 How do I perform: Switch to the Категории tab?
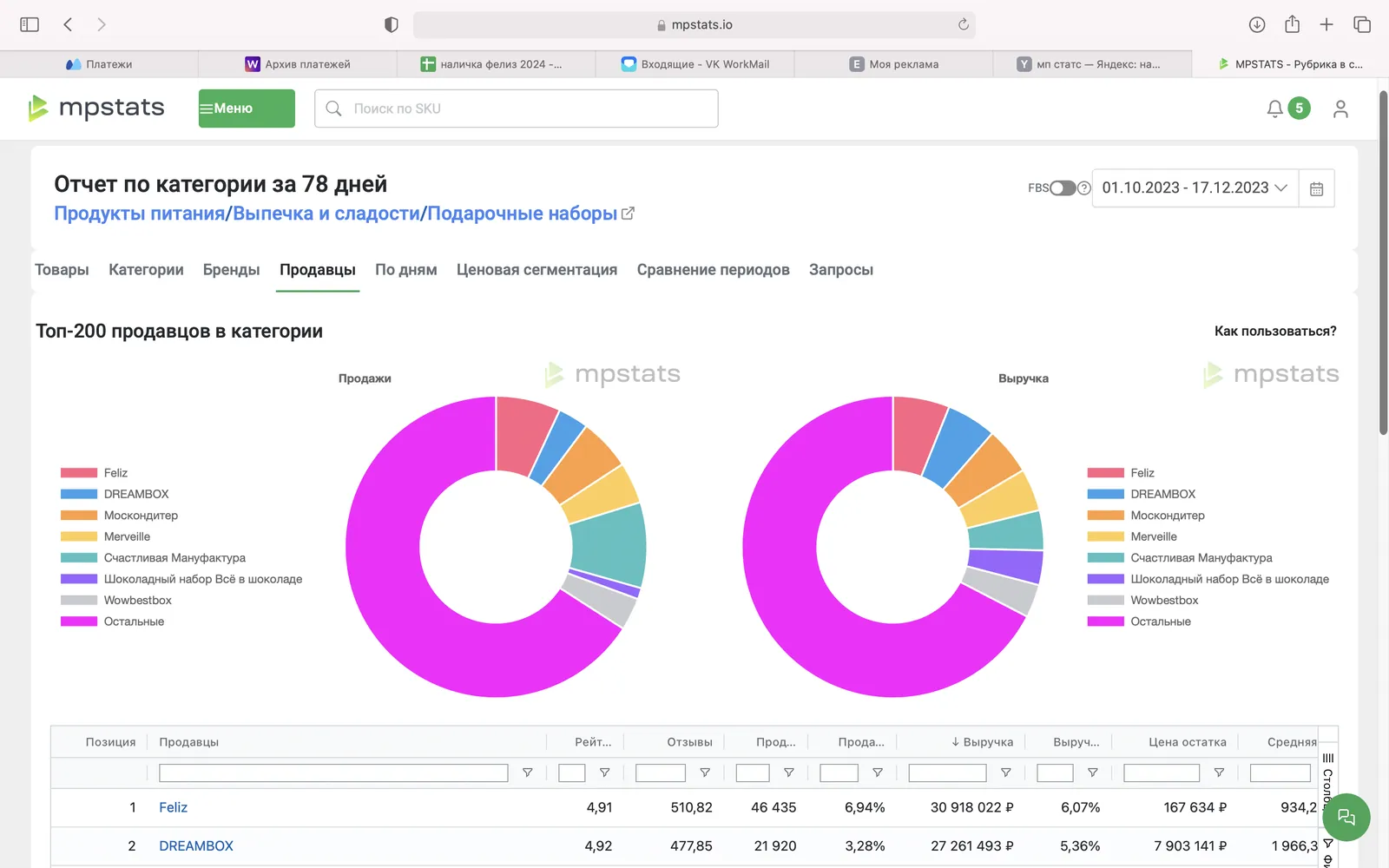coord(146,270)
